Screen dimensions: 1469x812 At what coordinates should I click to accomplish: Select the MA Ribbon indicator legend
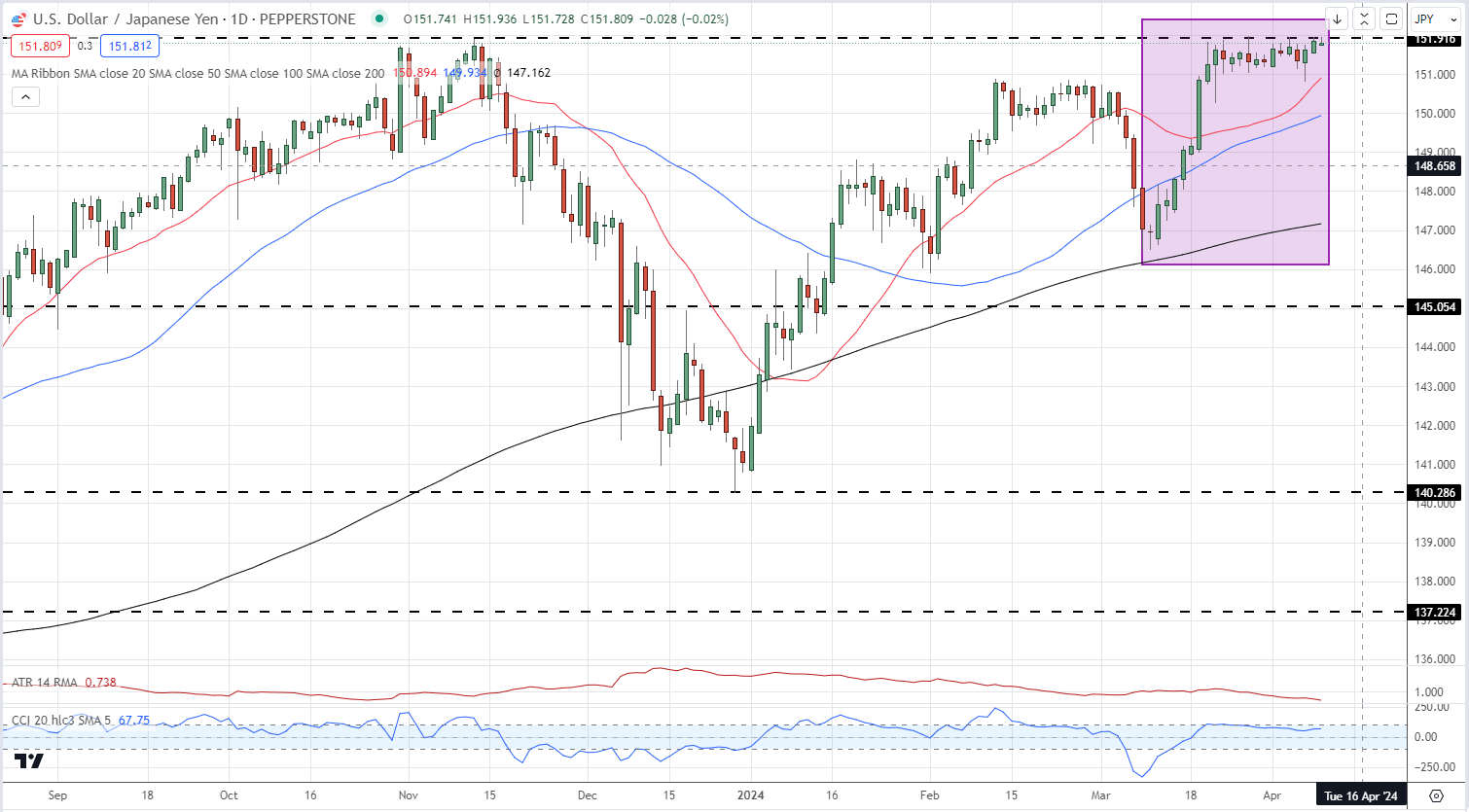198,73
